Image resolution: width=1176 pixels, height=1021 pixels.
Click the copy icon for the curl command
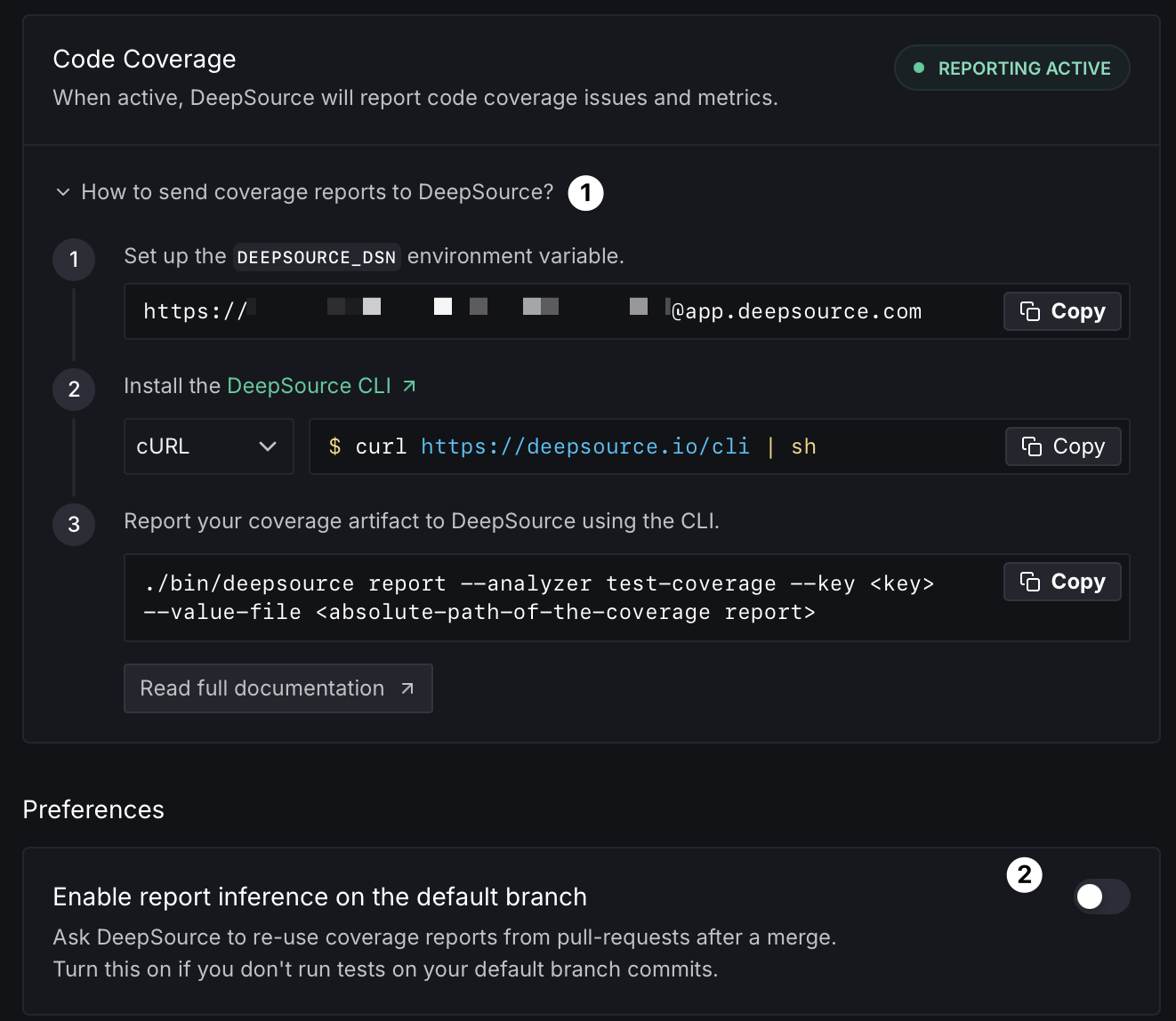(1032, 446)
